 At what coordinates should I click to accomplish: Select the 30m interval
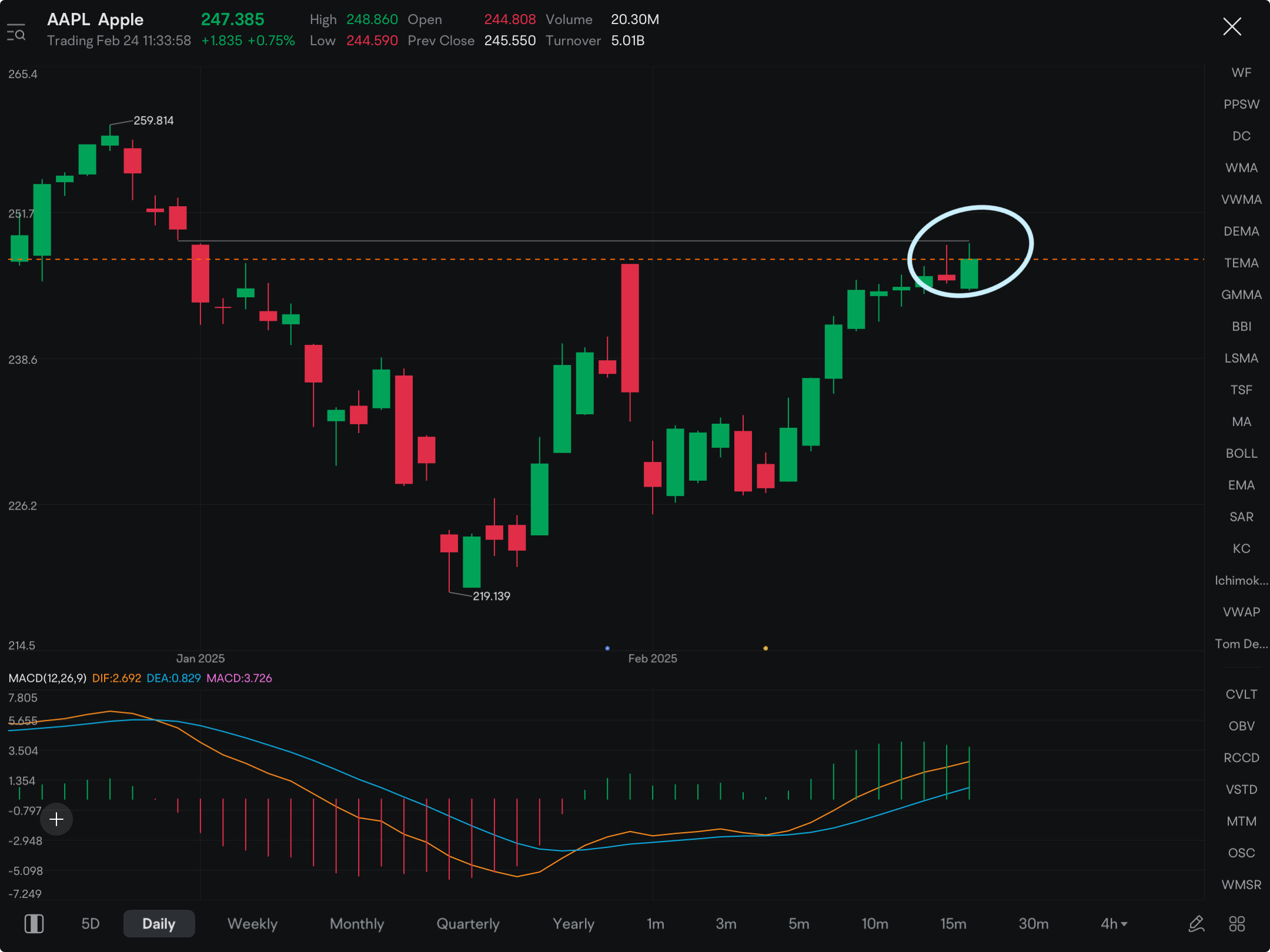1034,924
